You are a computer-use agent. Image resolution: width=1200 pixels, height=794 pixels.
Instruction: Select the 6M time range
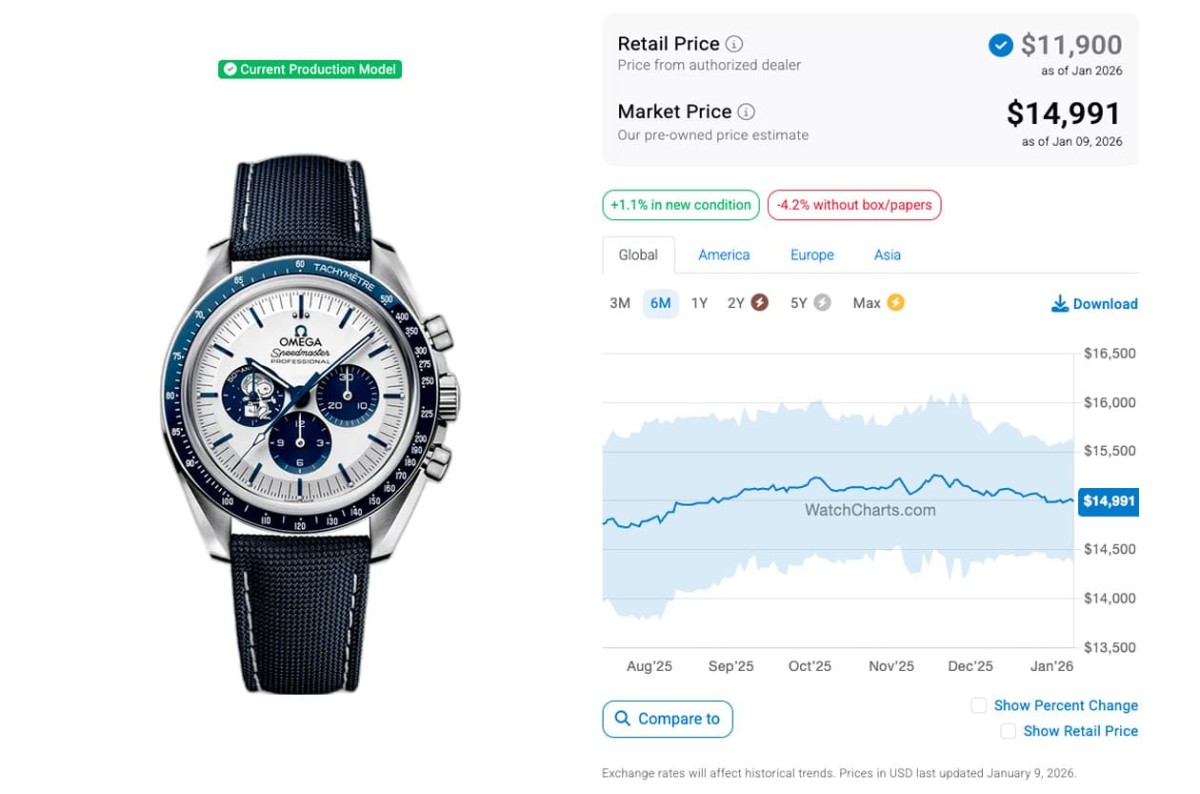pyautogui.click(x=660, y=303)
